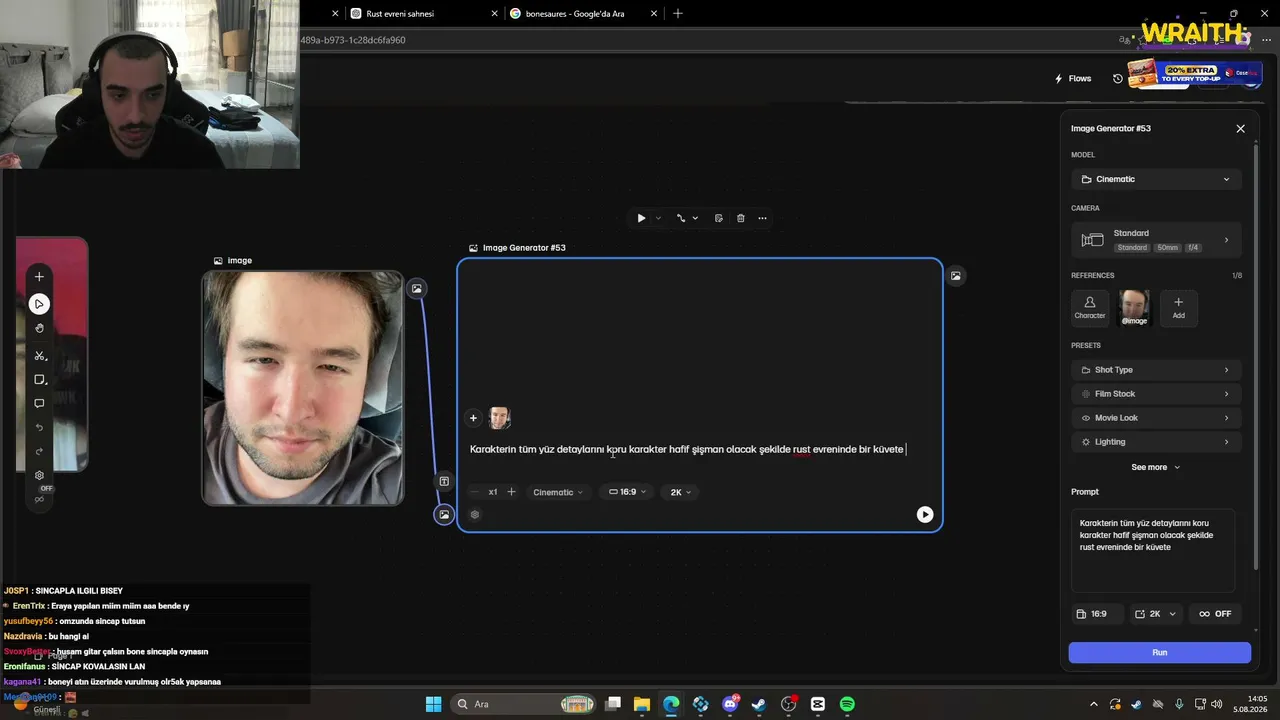Click the edit note icon in floating toolbar
This screenshot has width=1280, height=720.
point(718,218)
